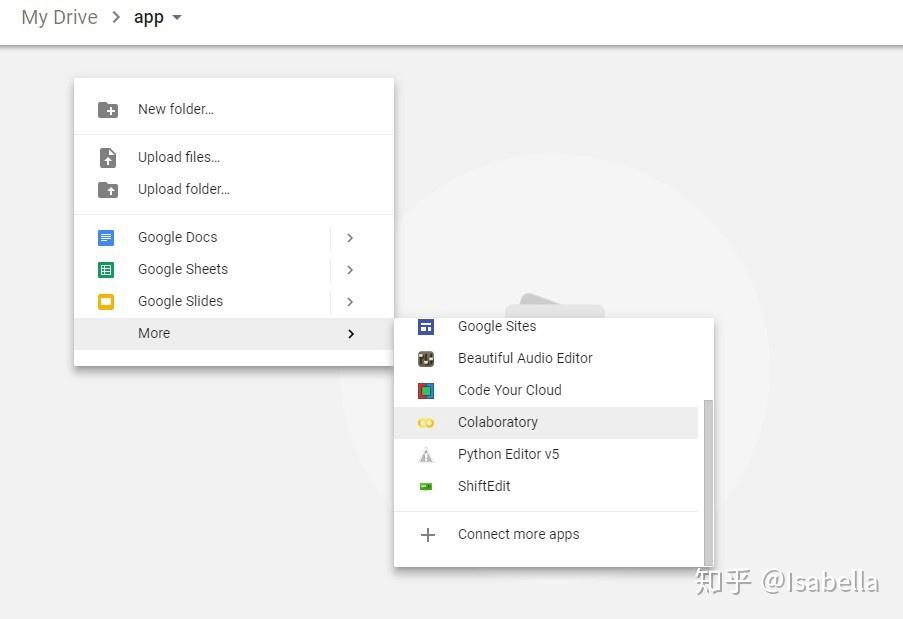This screenshot has height=619, width=903.
Task: Select the Python Editor v5 icon
Action: [427, 454]
